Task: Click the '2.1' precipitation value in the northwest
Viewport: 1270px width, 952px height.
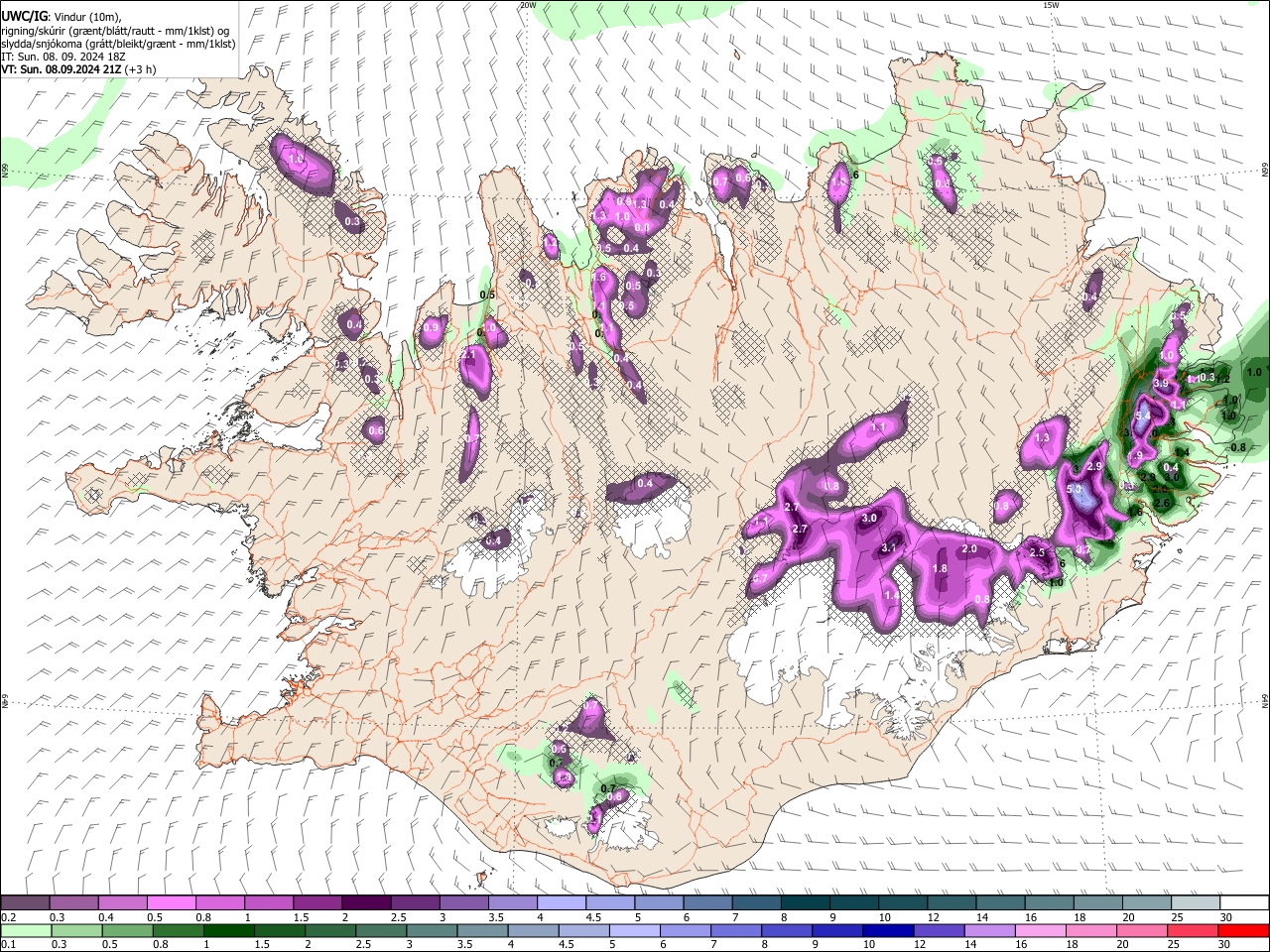Action: [x=469, y=353]
